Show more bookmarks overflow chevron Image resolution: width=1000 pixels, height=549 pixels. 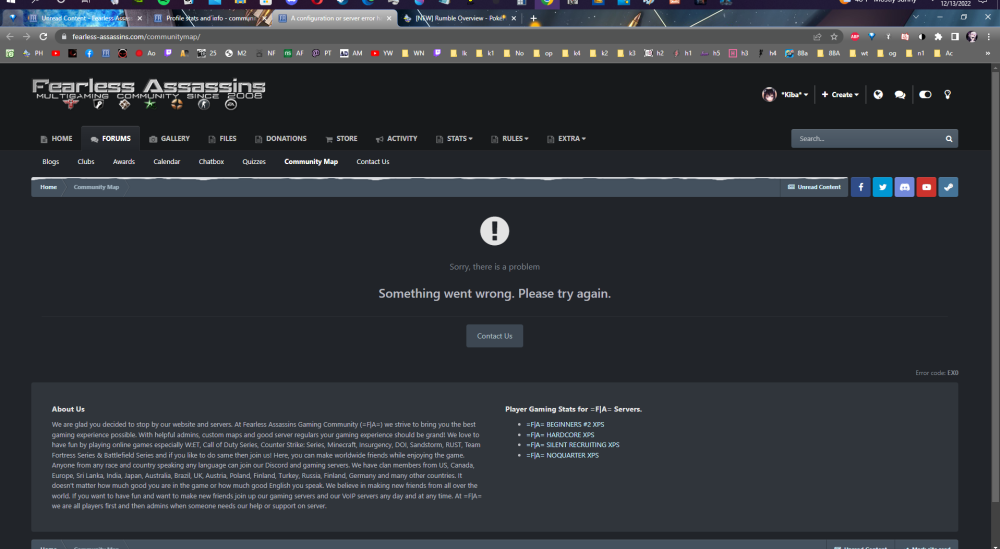(x=988, y=54)
